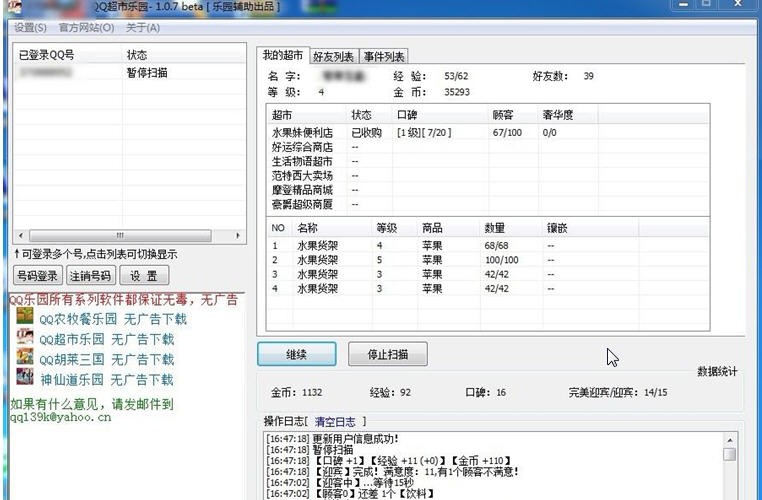Click the QQ超市乐园 icon
The image size is (762, 500).
25,336
